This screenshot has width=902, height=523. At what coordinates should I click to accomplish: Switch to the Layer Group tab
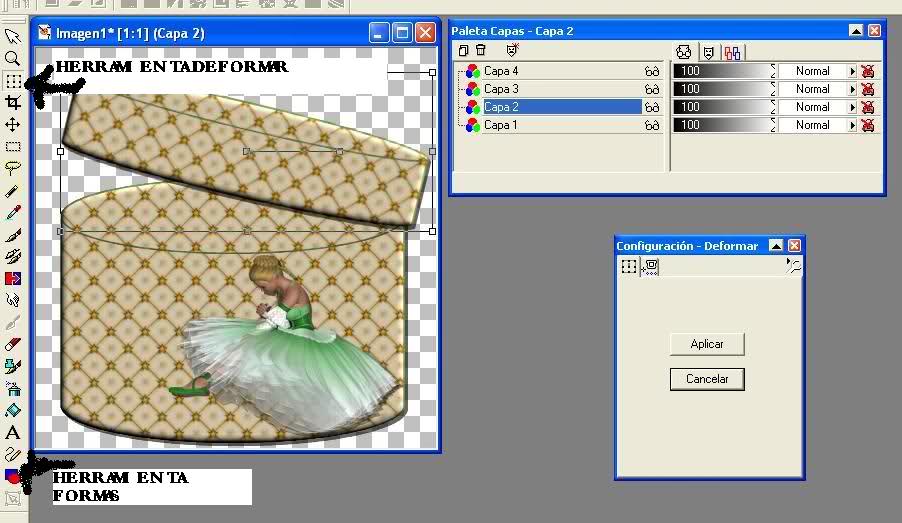point(732,53)
